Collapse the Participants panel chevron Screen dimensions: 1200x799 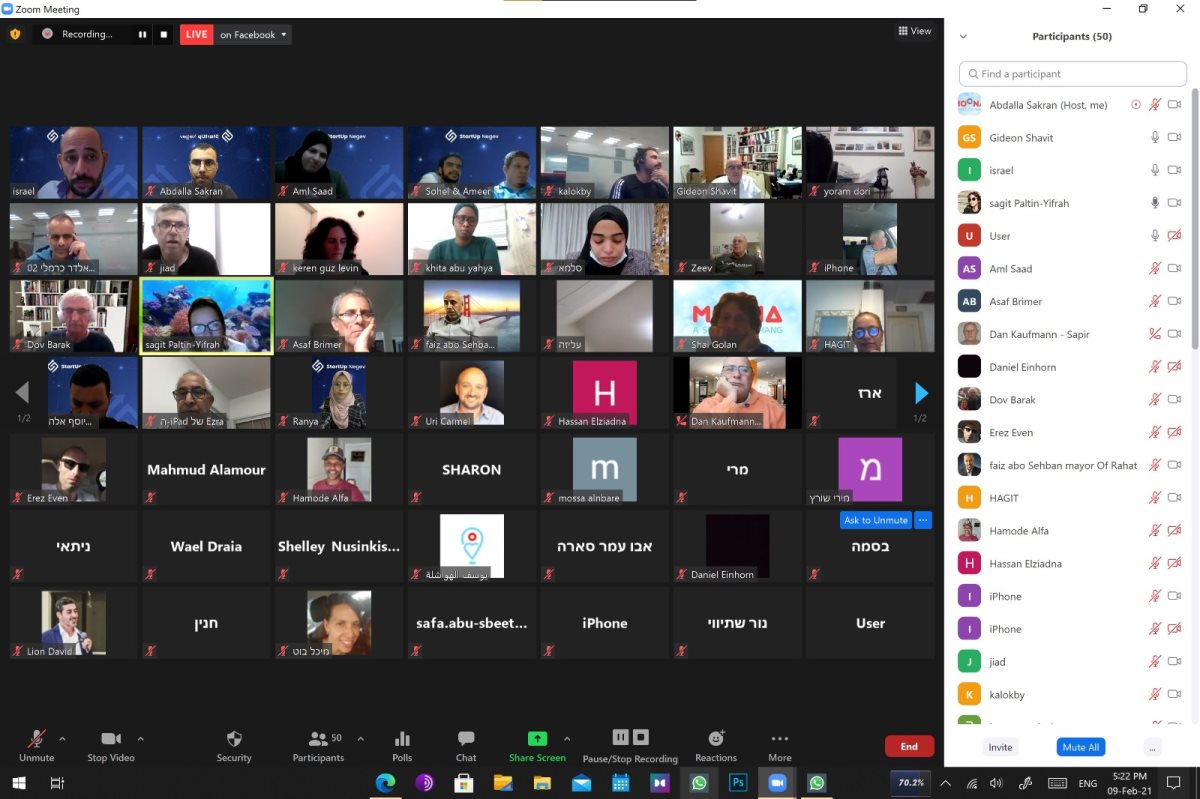[963, 37]
